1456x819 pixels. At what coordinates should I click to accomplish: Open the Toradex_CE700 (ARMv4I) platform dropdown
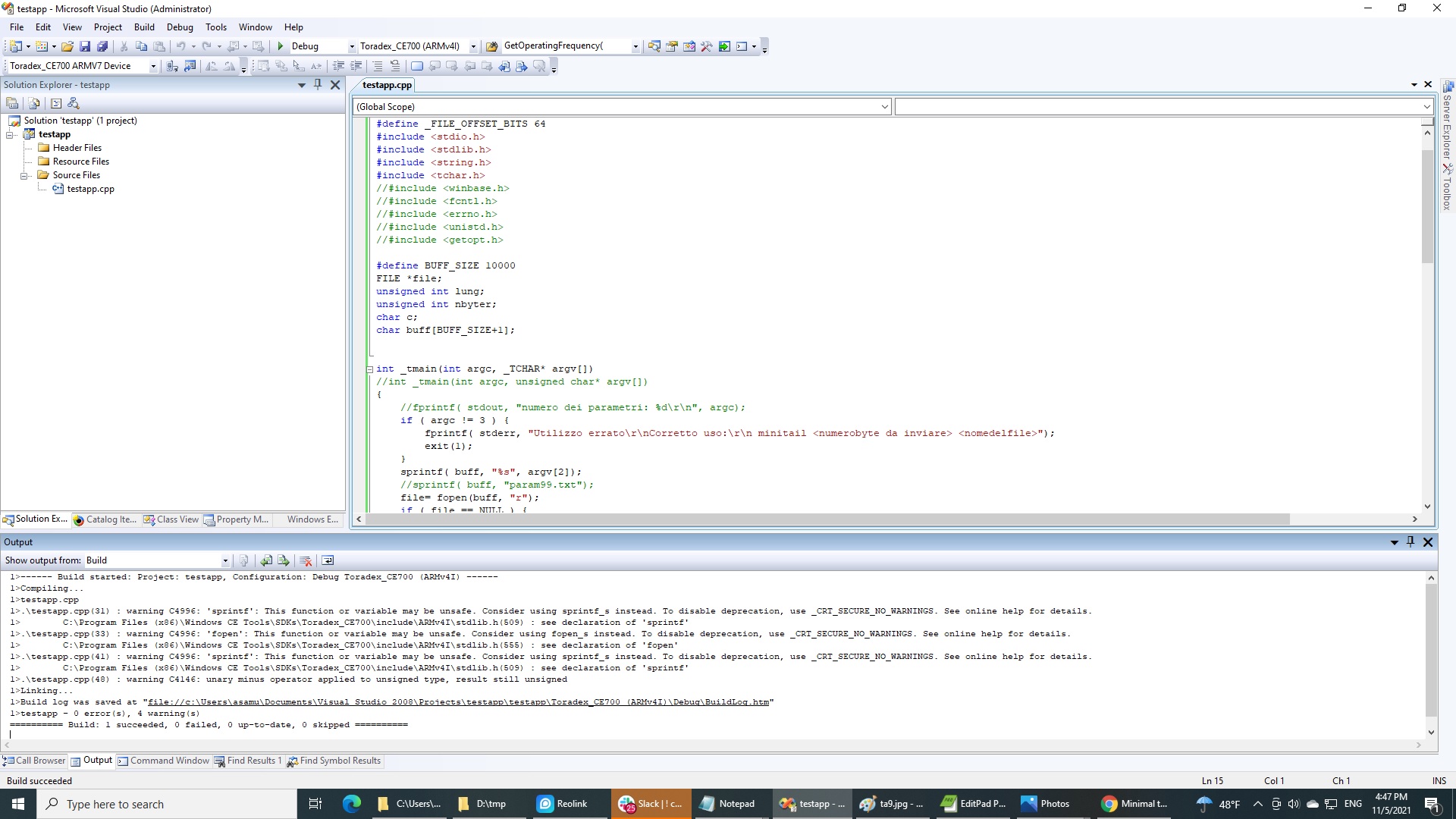(x=473, y=47)
